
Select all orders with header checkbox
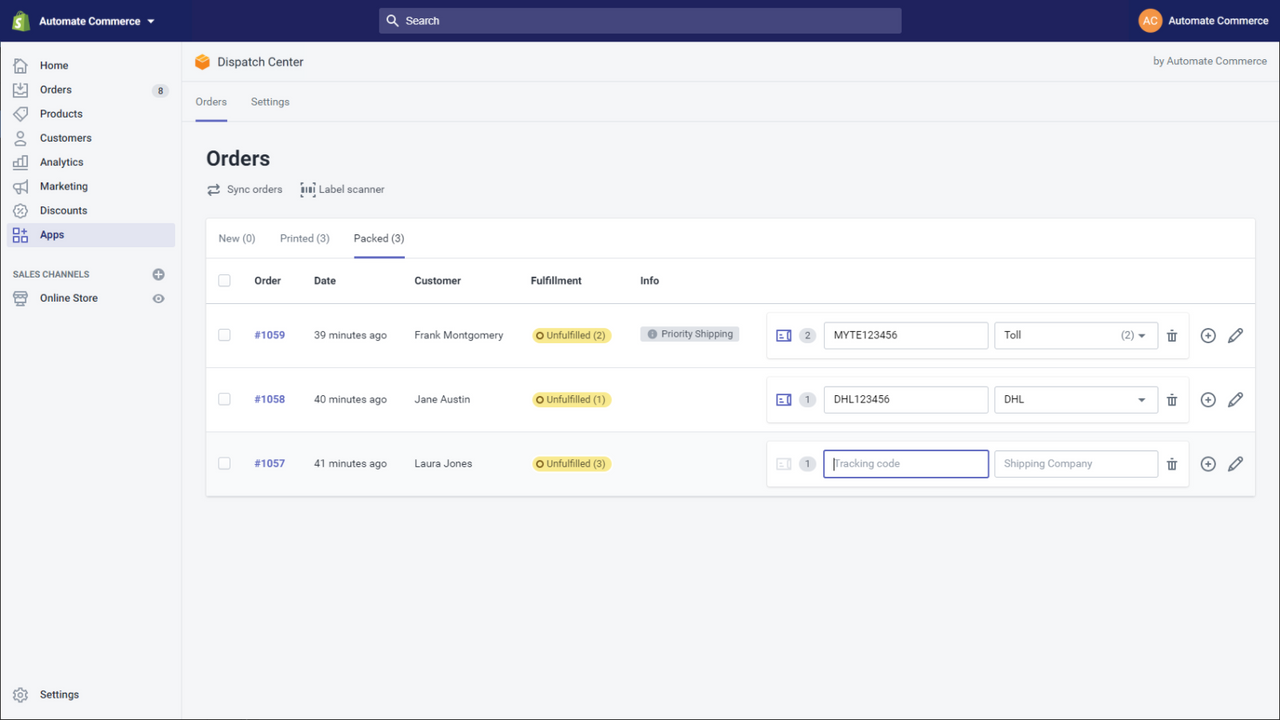pos(224,280)
